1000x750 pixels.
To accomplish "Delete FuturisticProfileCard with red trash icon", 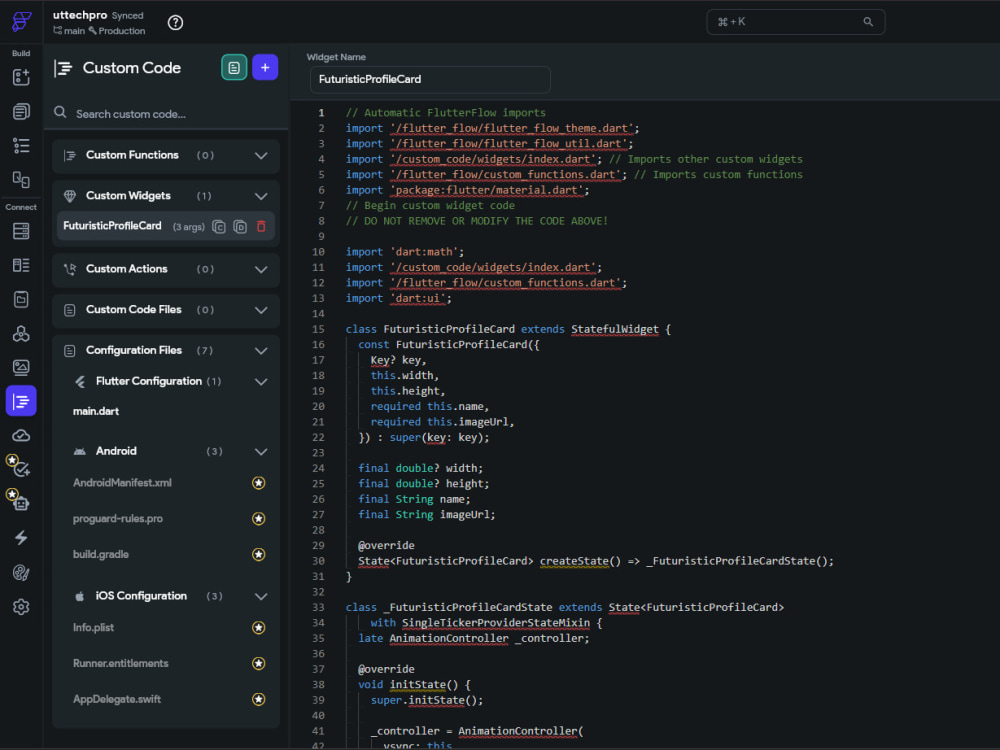I will click(261, 226).
